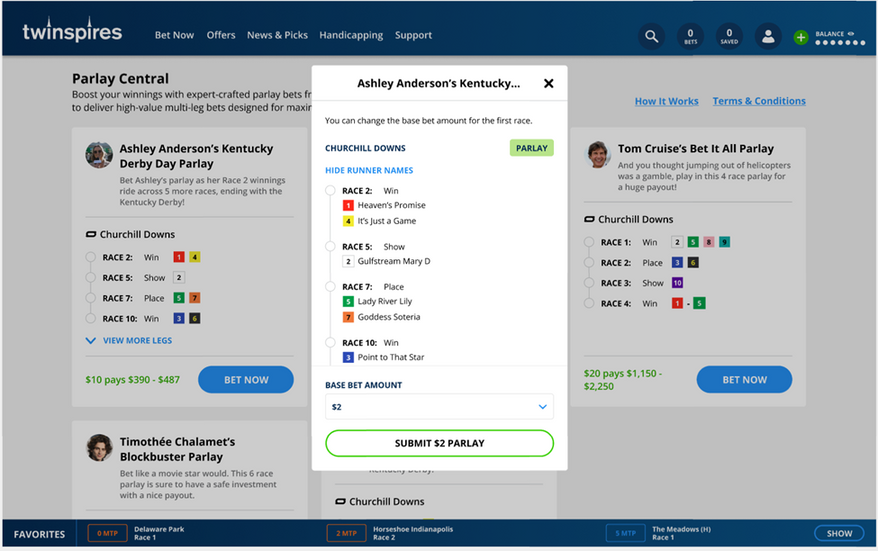The image size is (878, 551).
Task: Click the search magnifier icon in header
Action: (652, 37)
